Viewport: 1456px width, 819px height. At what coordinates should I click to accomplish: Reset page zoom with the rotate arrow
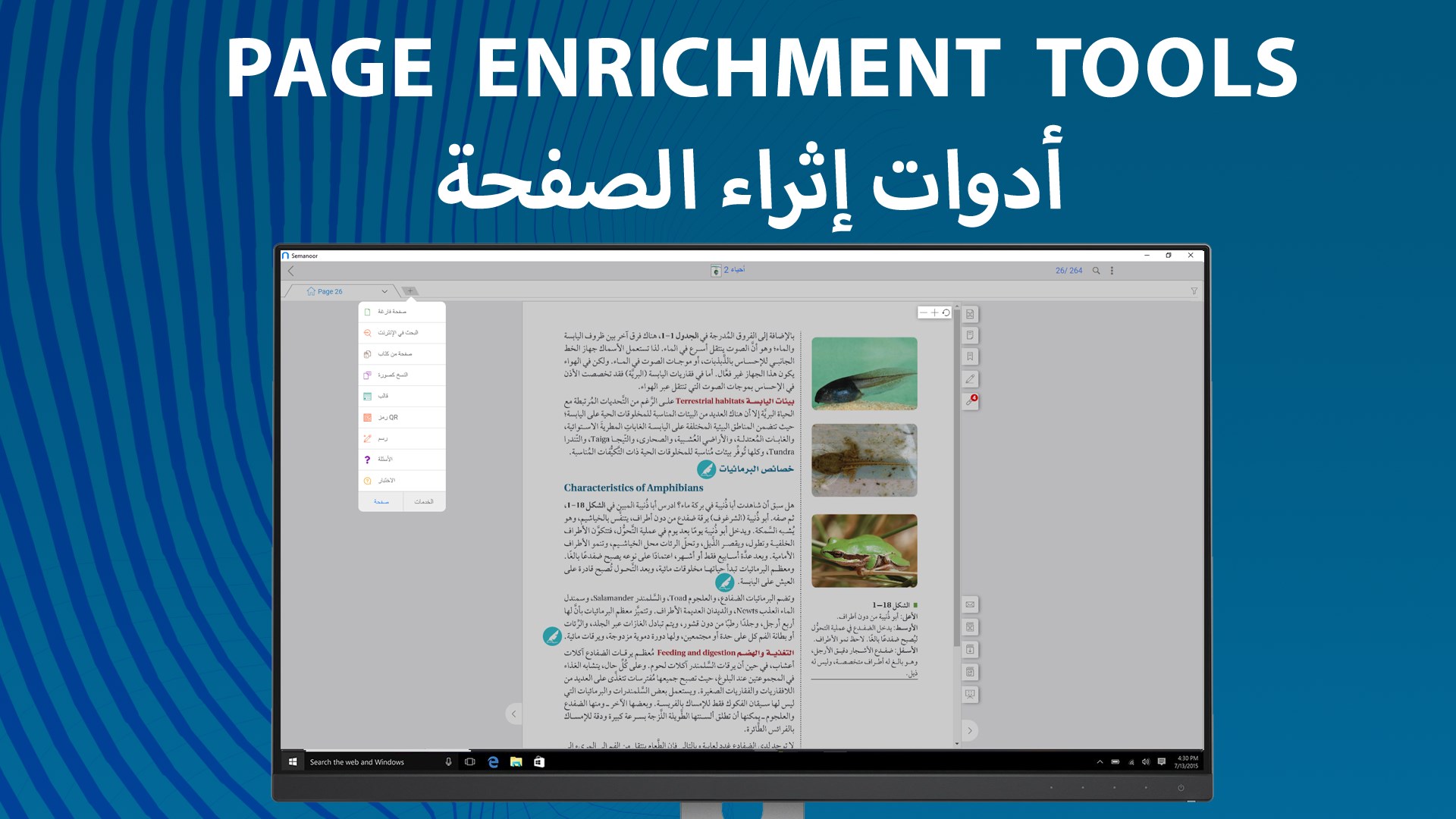coord(946,312)
